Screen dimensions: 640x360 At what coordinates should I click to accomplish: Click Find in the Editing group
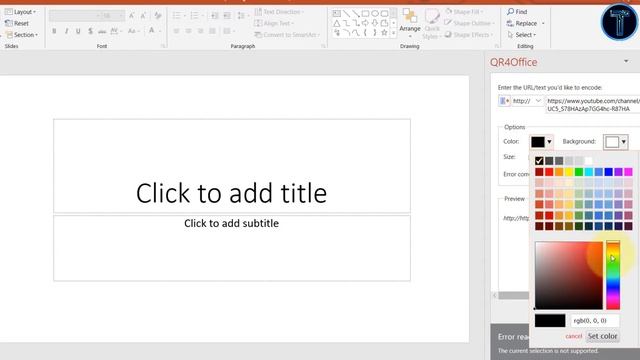coord(518,12)
